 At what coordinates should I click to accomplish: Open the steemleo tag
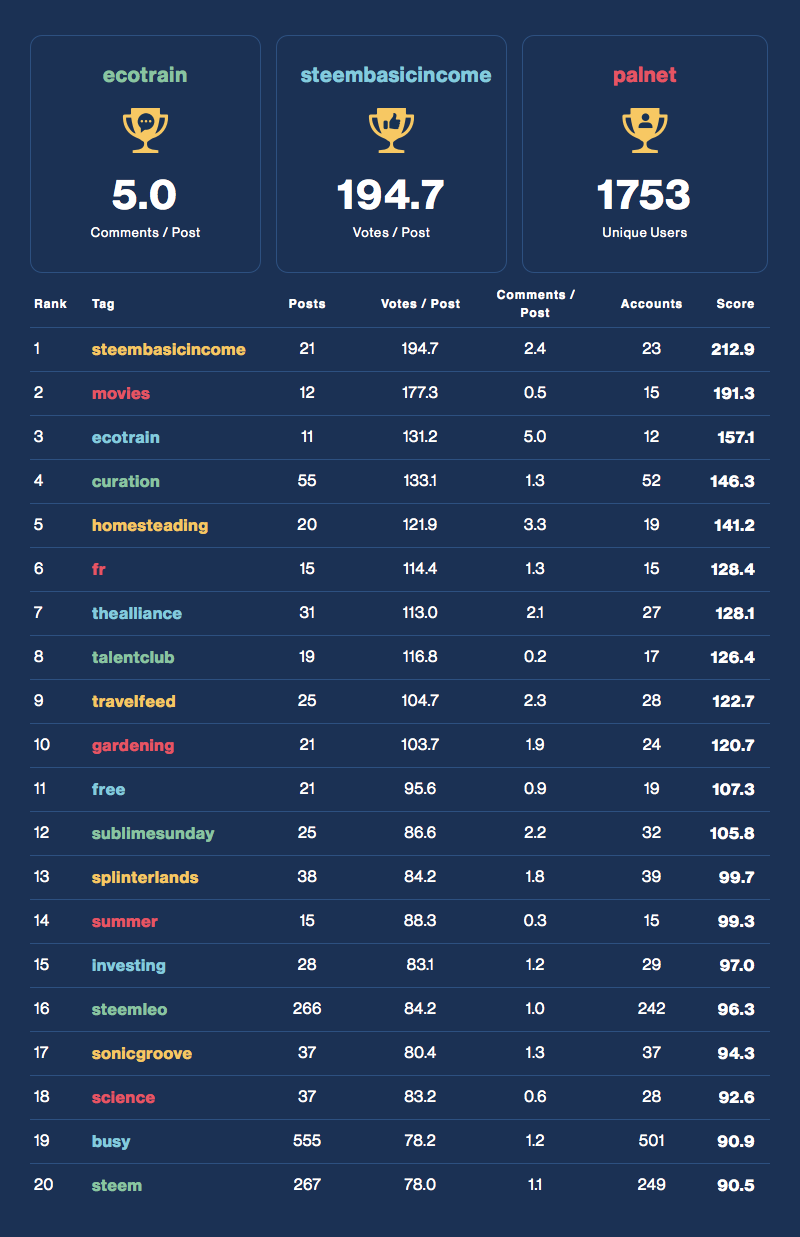[x=130, y=1010]
